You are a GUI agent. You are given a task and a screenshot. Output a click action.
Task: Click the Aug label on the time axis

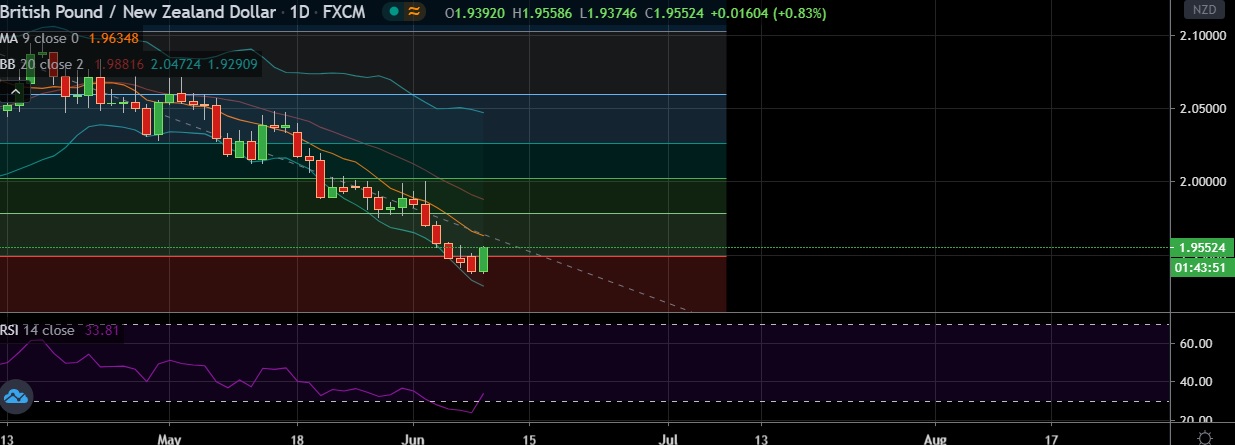[x=935, y=439]
